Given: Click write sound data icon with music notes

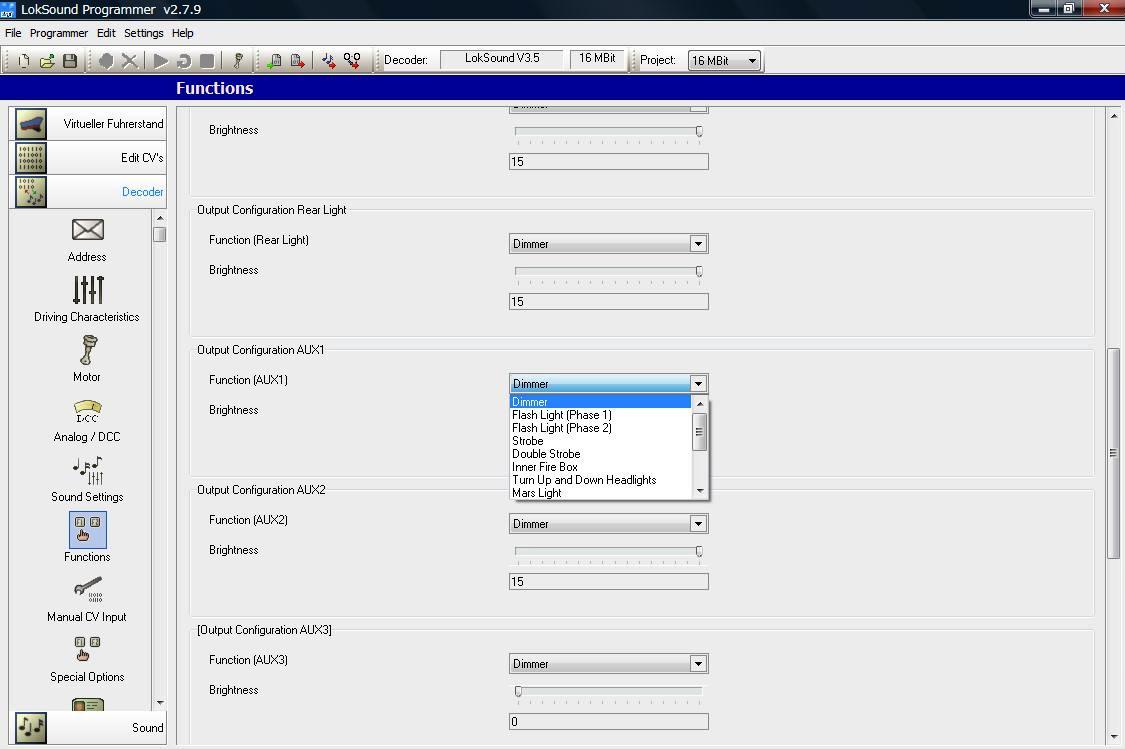Looking at the screenshot, I should click(329, 61).
